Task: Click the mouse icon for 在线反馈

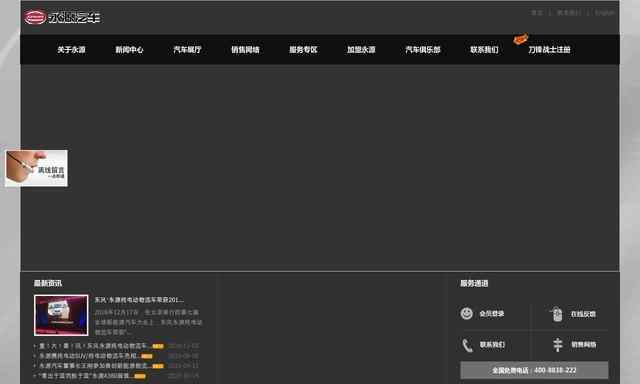Action: [x=557, y=314]
